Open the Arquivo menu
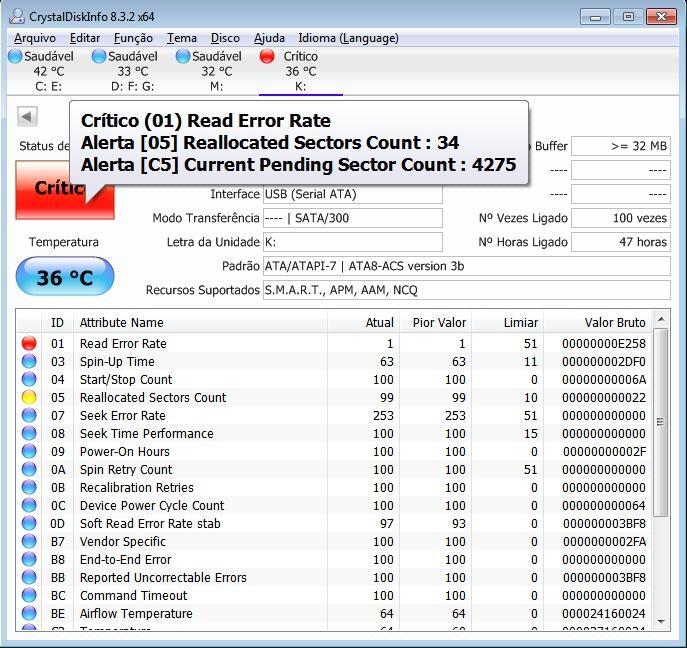The height and width of the screenshot is (648, 687). [x=35, y=38]
